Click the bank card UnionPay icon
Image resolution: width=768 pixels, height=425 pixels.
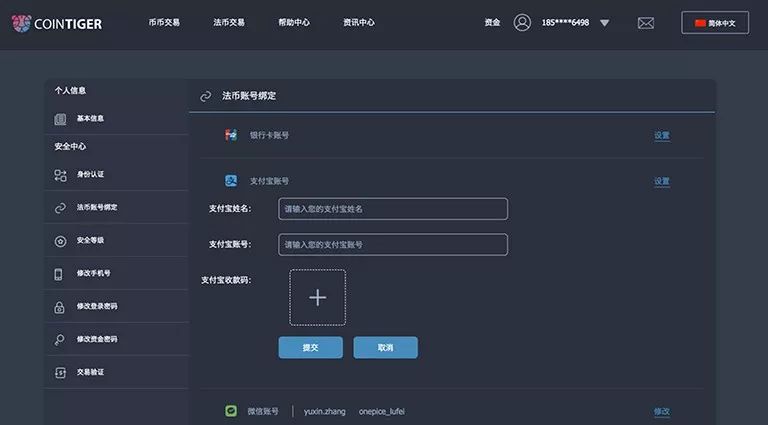[231, 135]
